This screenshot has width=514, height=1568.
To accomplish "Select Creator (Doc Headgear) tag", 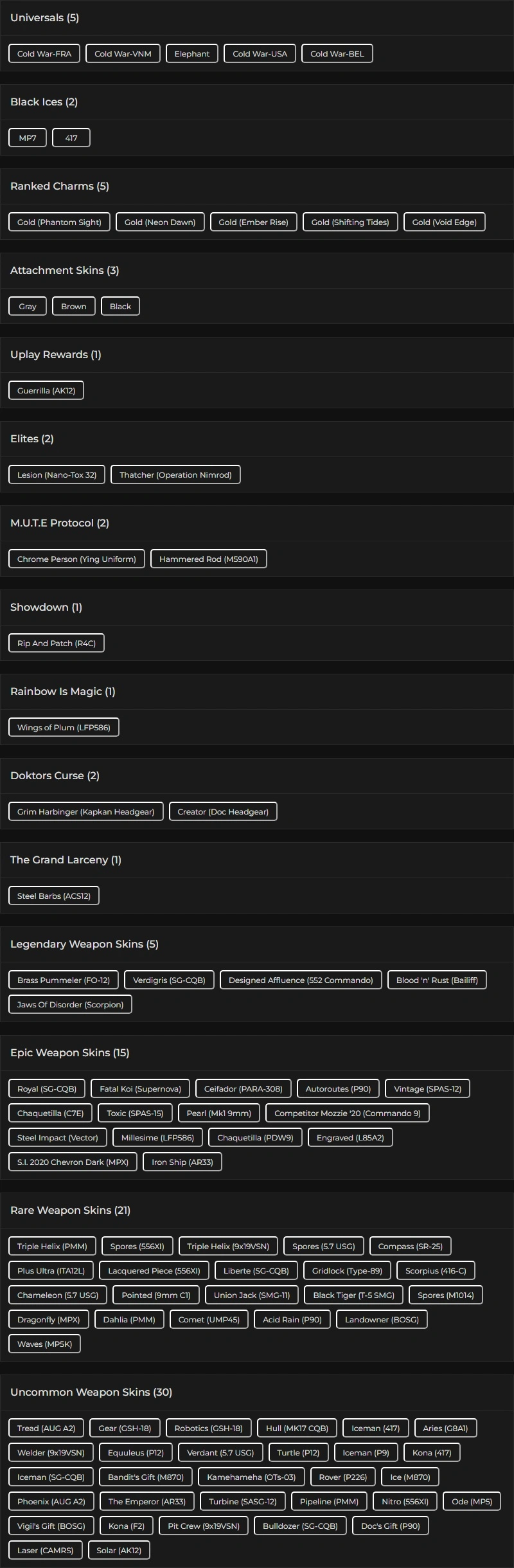I will pyautogui.click(x=223, y=811).
